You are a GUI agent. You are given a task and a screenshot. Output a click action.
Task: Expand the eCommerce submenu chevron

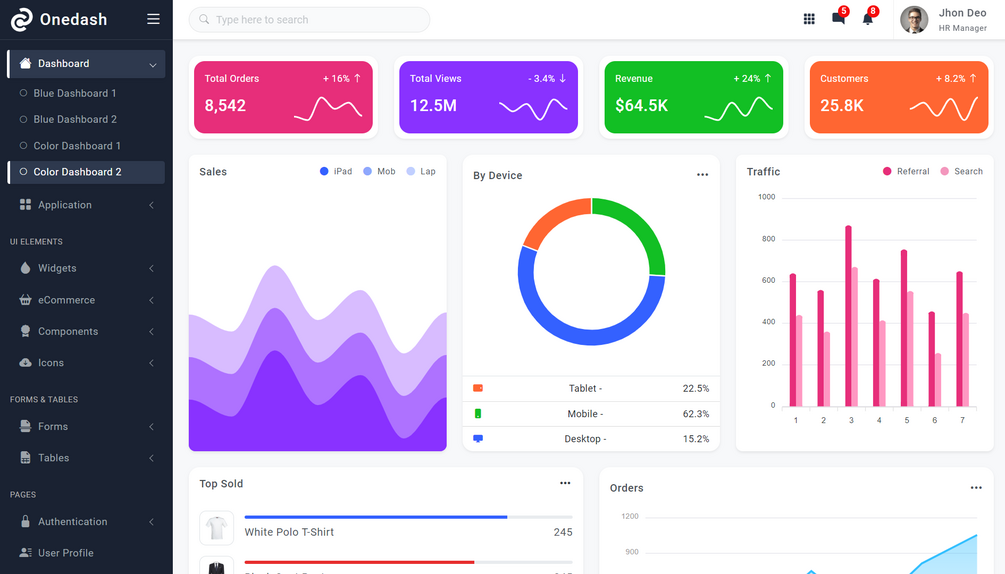[151, 300]
